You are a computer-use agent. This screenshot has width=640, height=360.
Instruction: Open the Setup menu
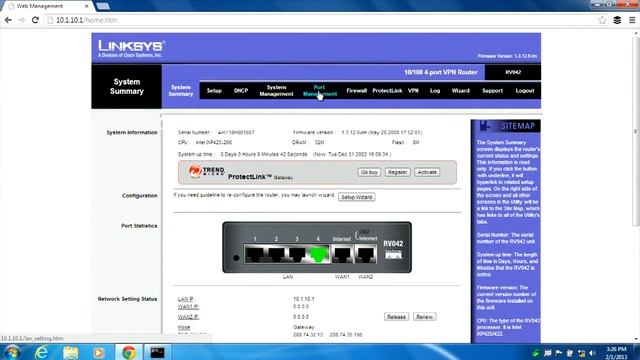[x=214, y=91]
